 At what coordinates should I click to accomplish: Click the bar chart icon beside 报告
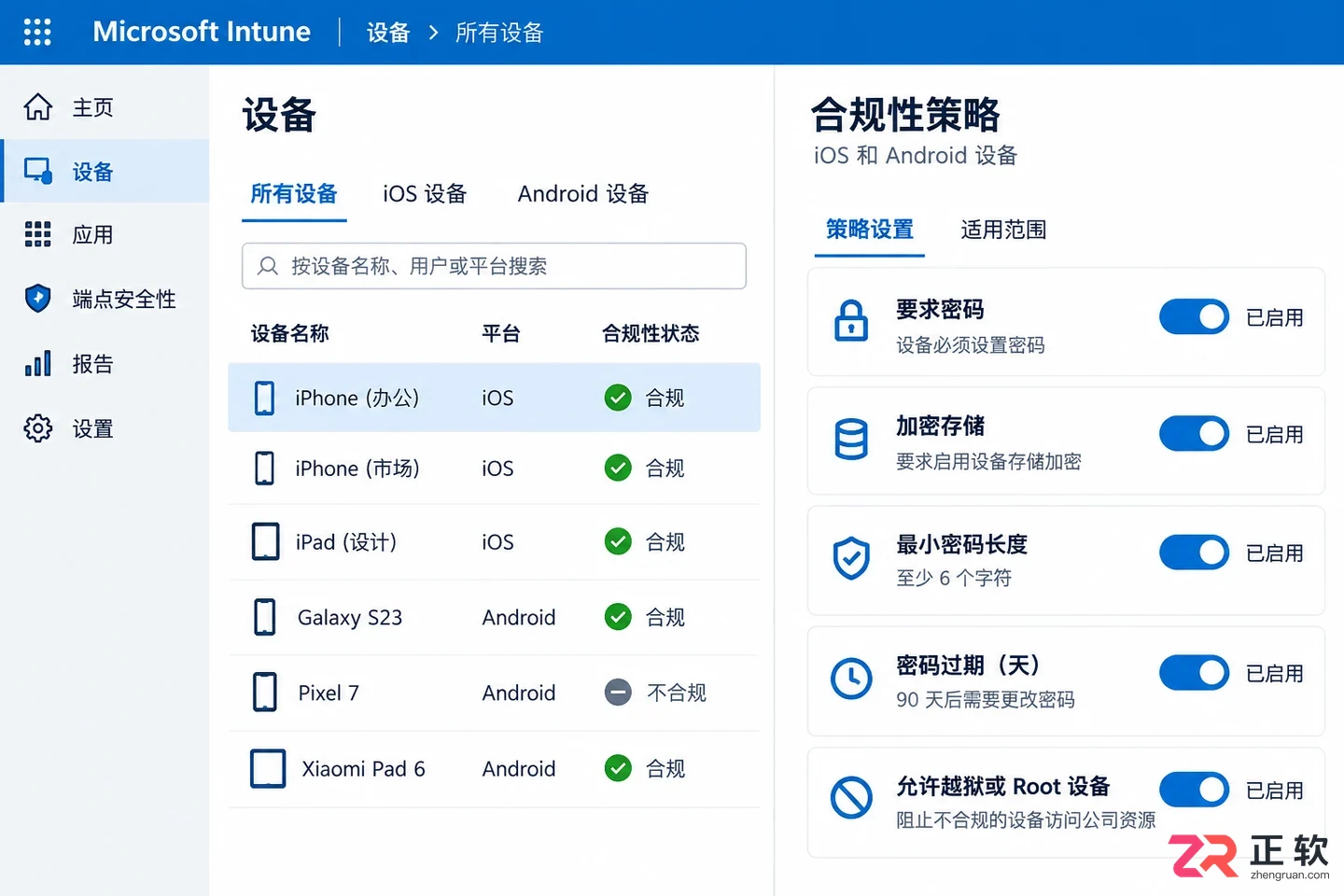(x=38, y=363)
